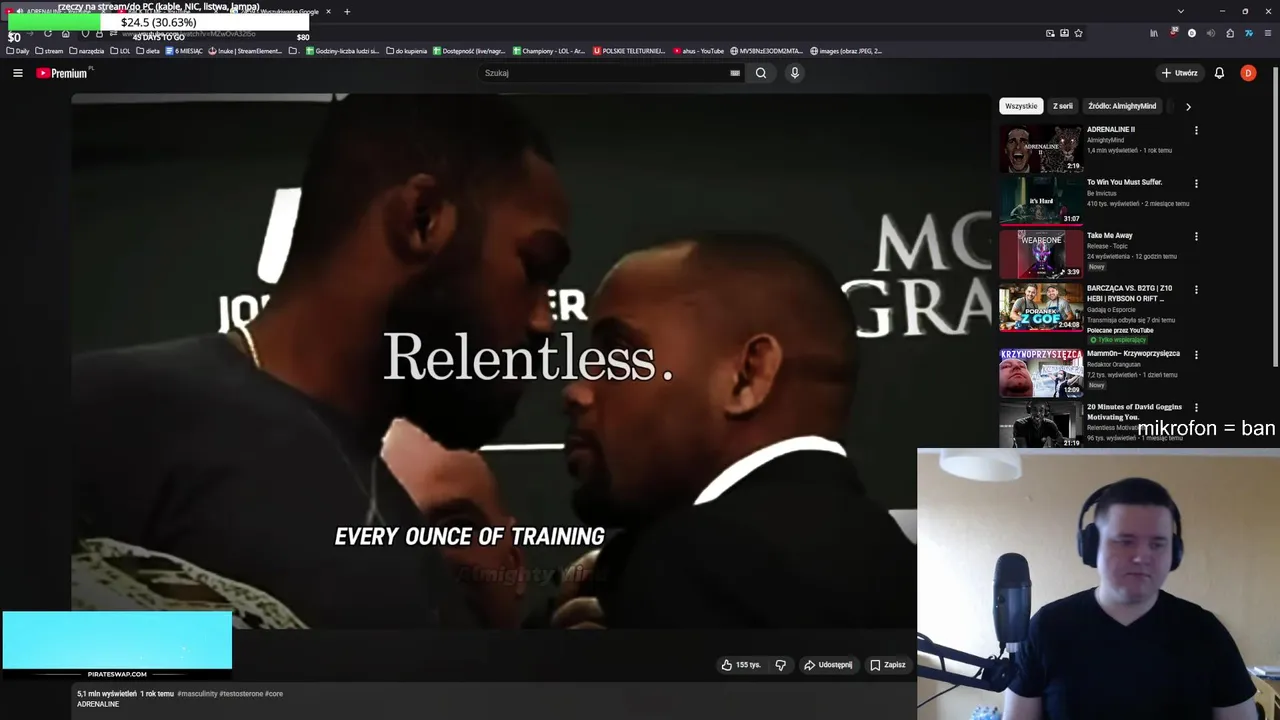Open the LOL bookmarks folder
This screenshot has width=1280, height=720.
[120, 51]
